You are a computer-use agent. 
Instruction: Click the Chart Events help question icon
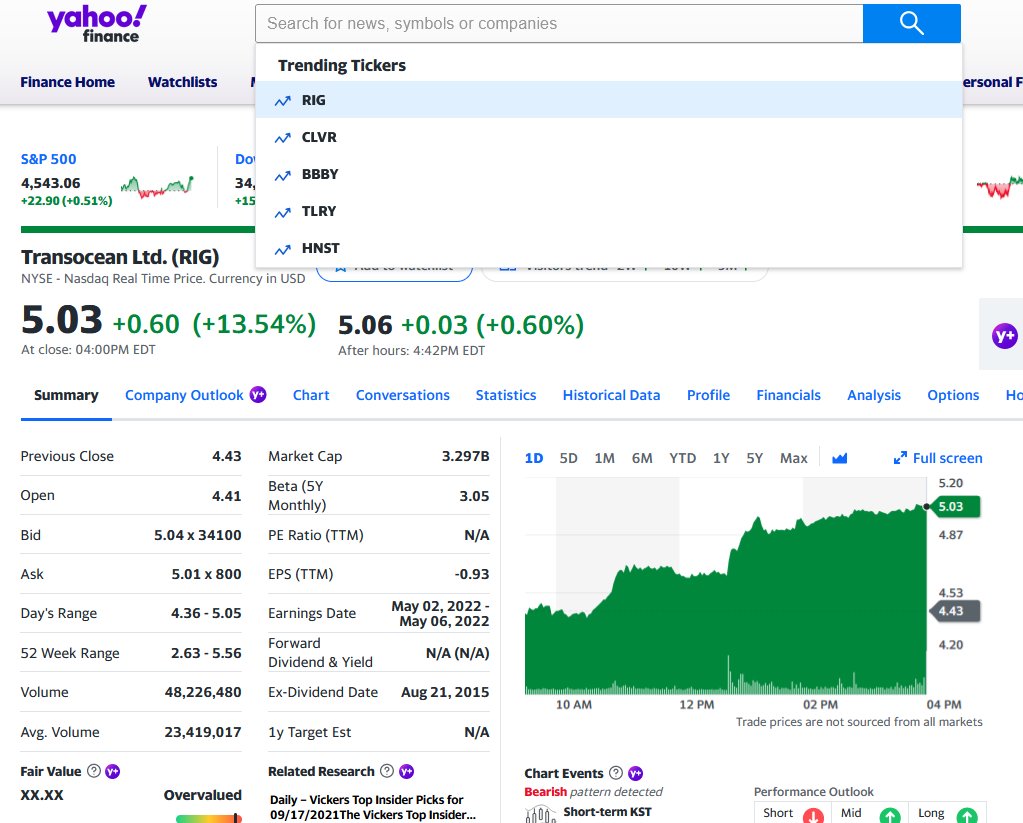[615, 773]
